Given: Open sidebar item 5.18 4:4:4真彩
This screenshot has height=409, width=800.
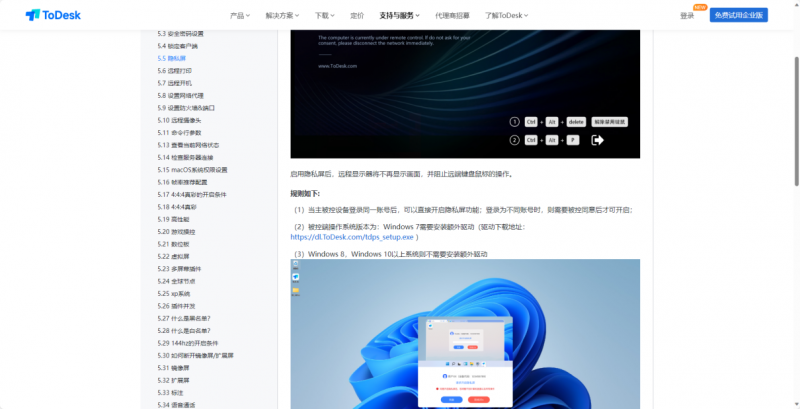Looking at the screenshot, I should tap(177, 207).
